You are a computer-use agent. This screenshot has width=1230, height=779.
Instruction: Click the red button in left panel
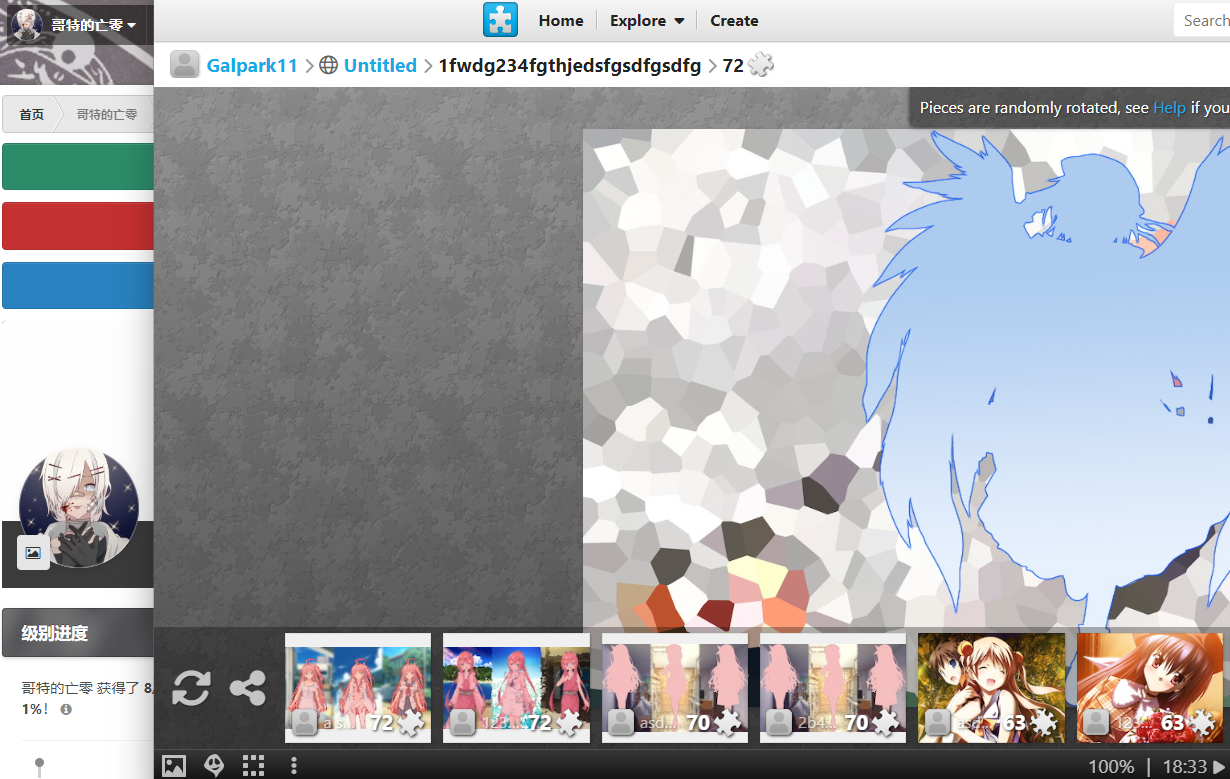pos(78,226)
